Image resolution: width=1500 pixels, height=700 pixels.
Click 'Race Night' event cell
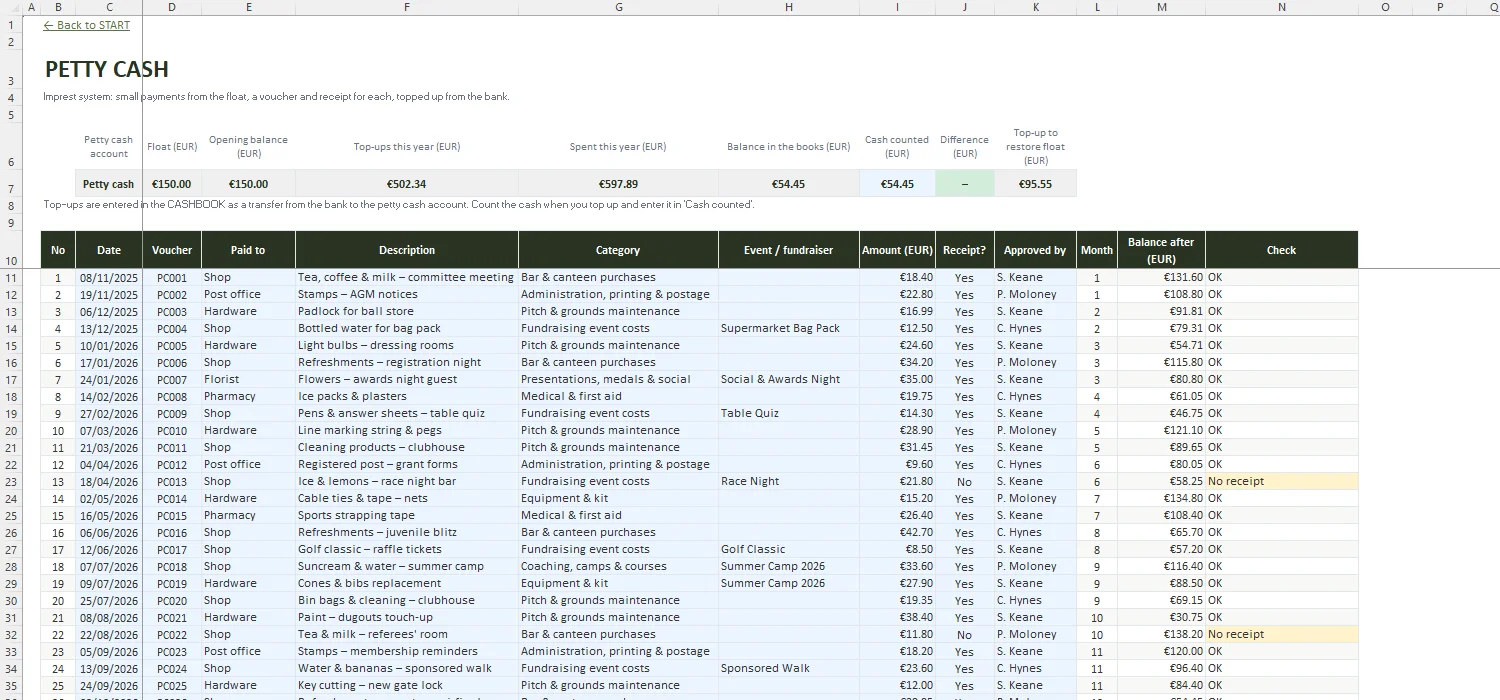click(x=789, y=481)
